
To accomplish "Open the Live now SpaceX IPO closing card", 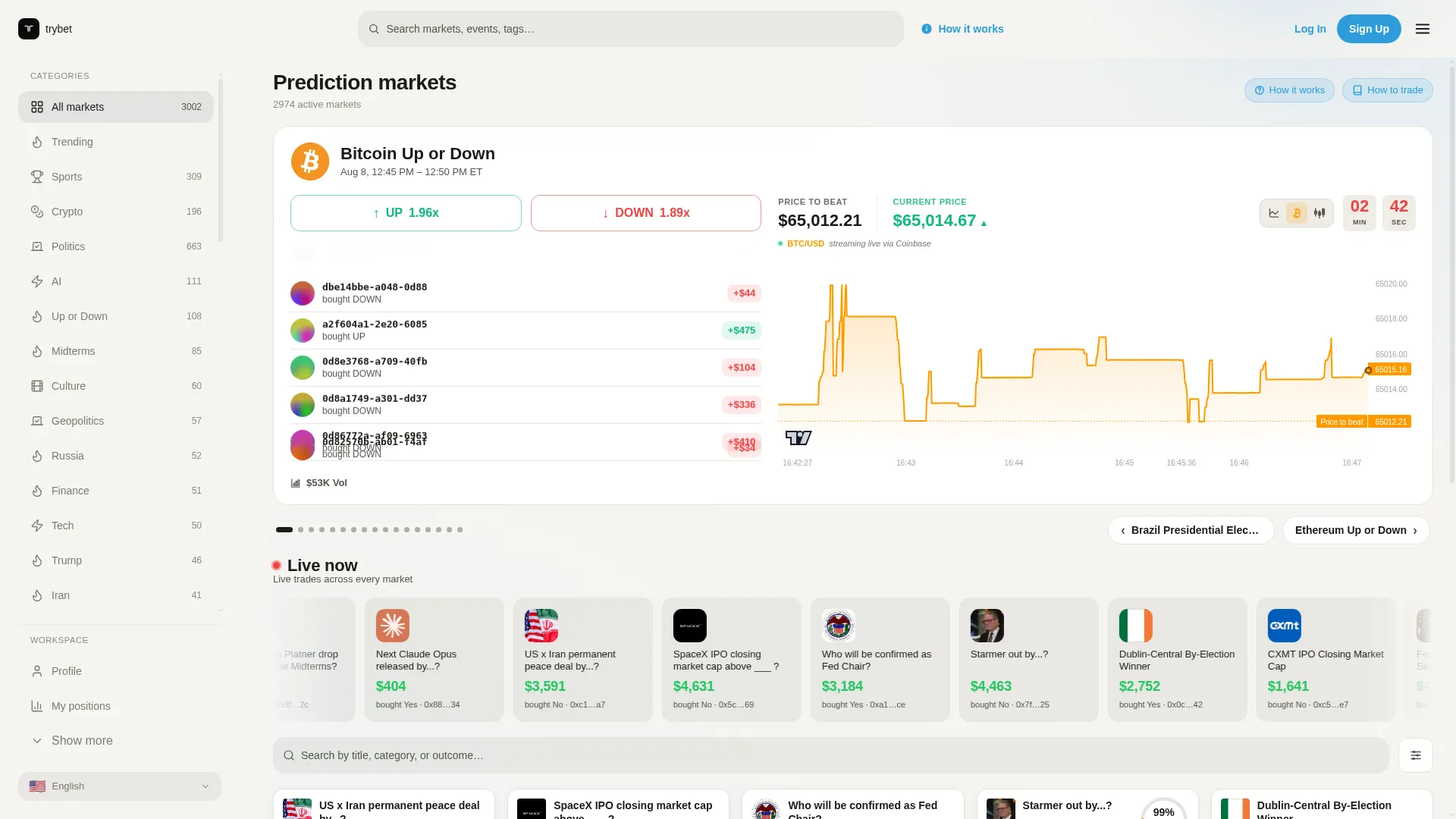I will click(x=732, y=660).
